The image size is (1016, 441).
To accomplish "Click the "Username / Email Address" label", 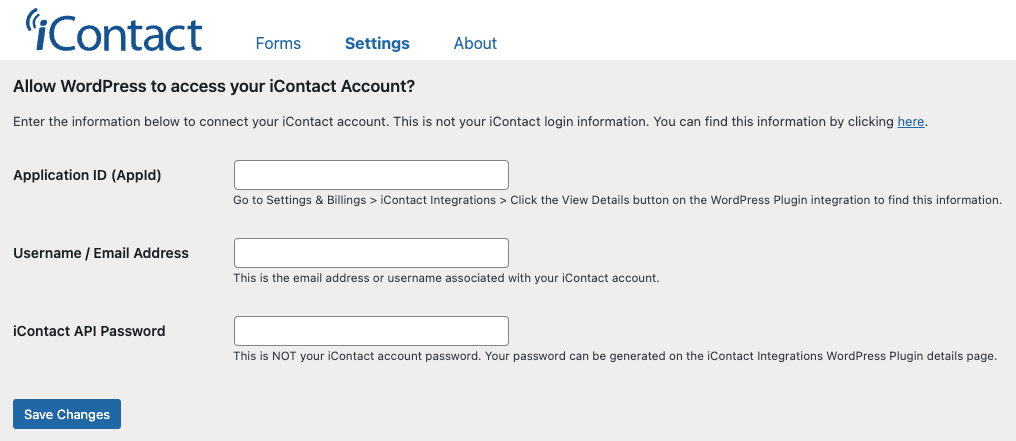I will (100, 253).
